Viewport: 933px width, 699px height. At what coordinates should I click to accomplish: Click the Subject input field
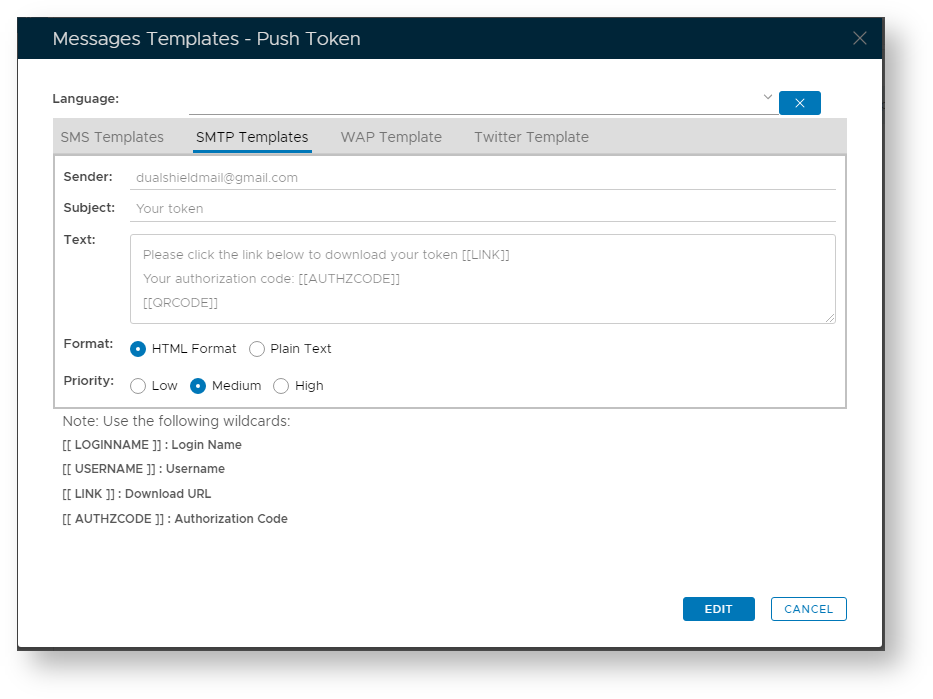tap(482, 209)
